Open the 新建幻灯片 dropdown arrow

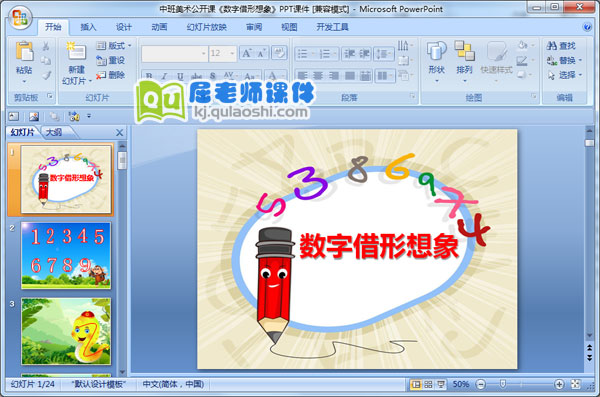[x=90, y=81]
